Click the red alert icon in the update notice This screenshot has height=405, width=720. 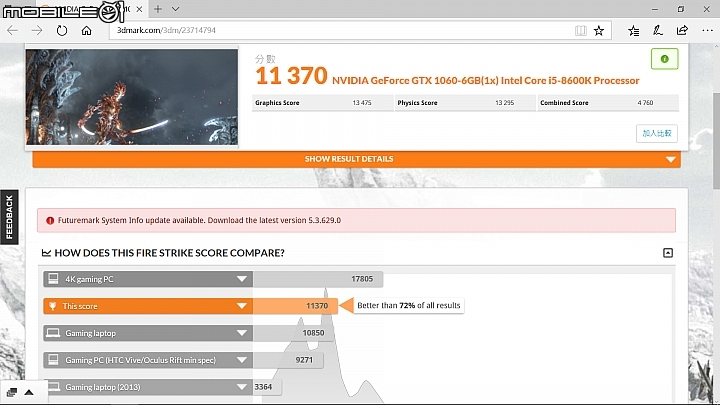pos(50,220)
